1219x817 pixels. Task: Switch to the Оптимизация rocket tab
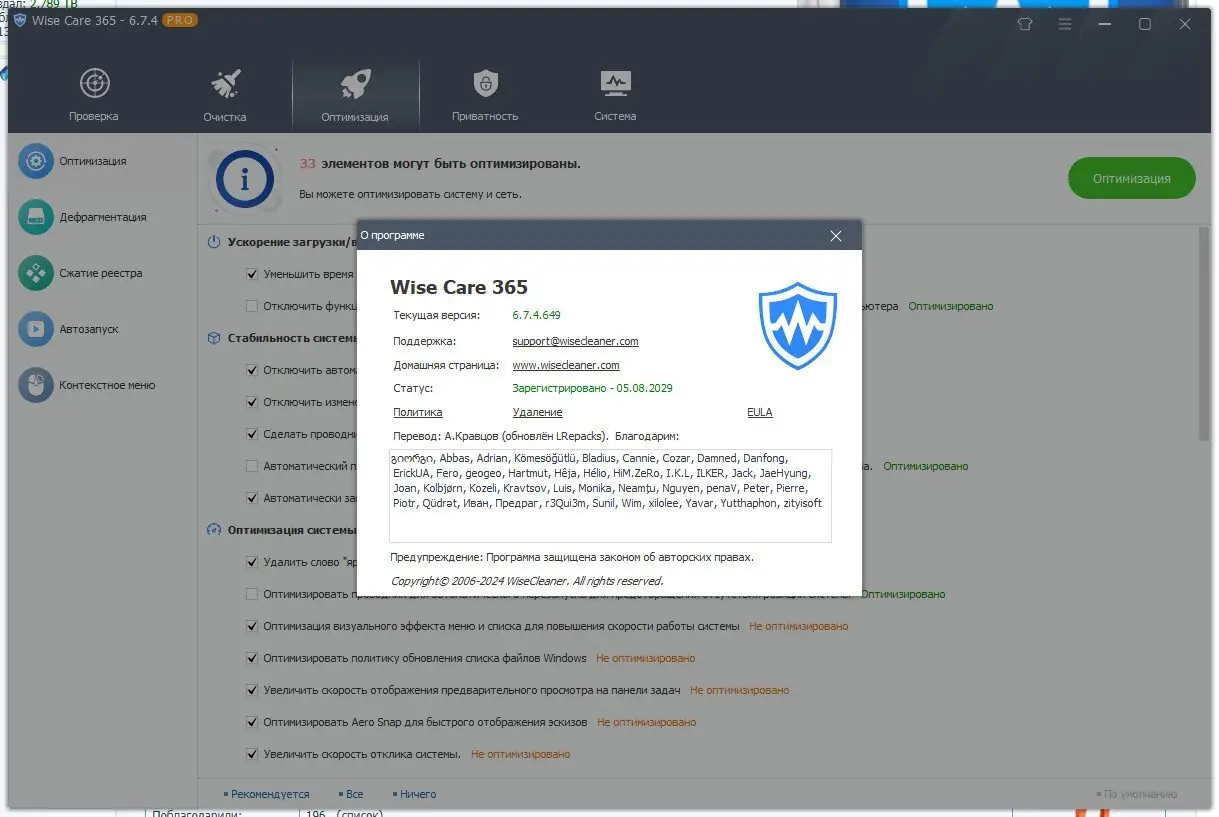coord(355,96)
